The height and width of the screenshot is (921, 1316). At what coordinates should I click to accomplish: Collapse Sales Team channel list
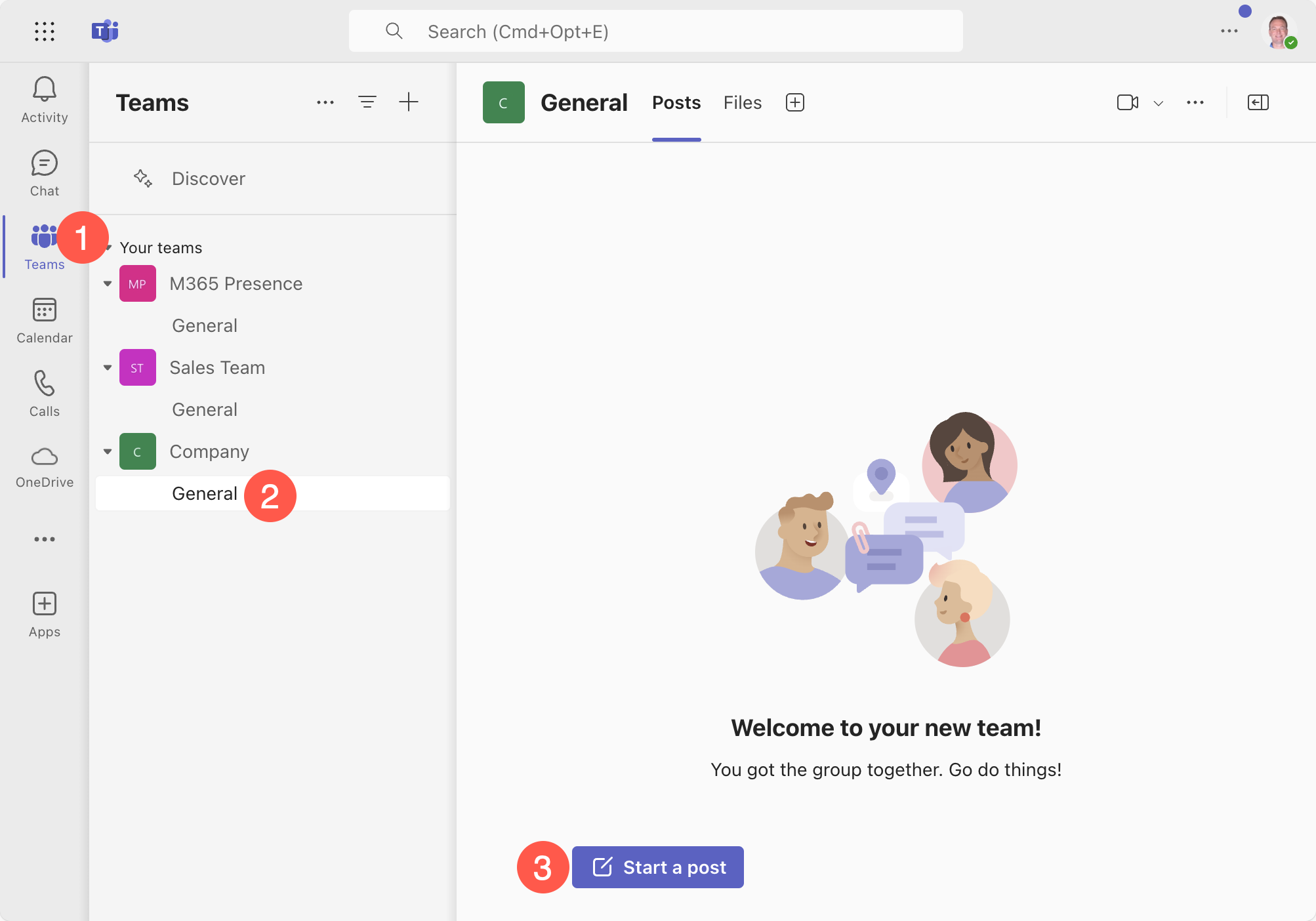[x=107, y=367]
